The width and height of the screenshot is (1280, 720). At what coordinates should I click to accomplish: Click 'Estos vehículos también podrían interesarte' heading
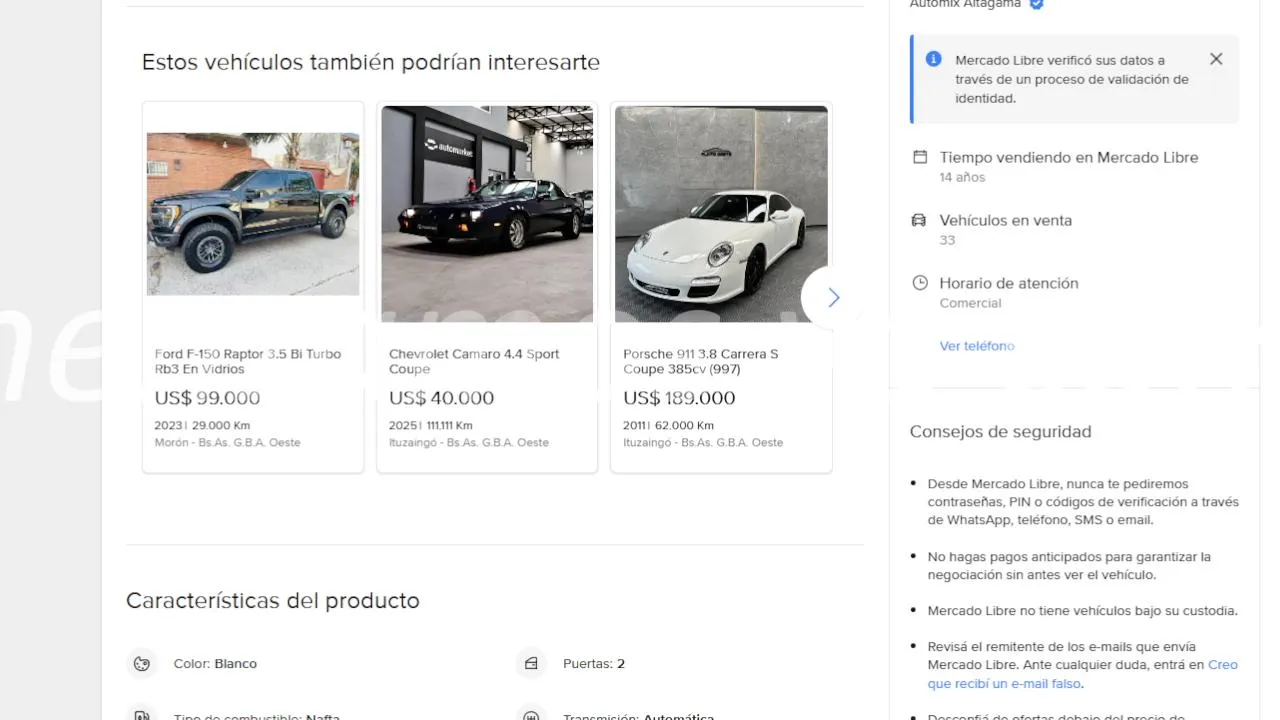371,62
